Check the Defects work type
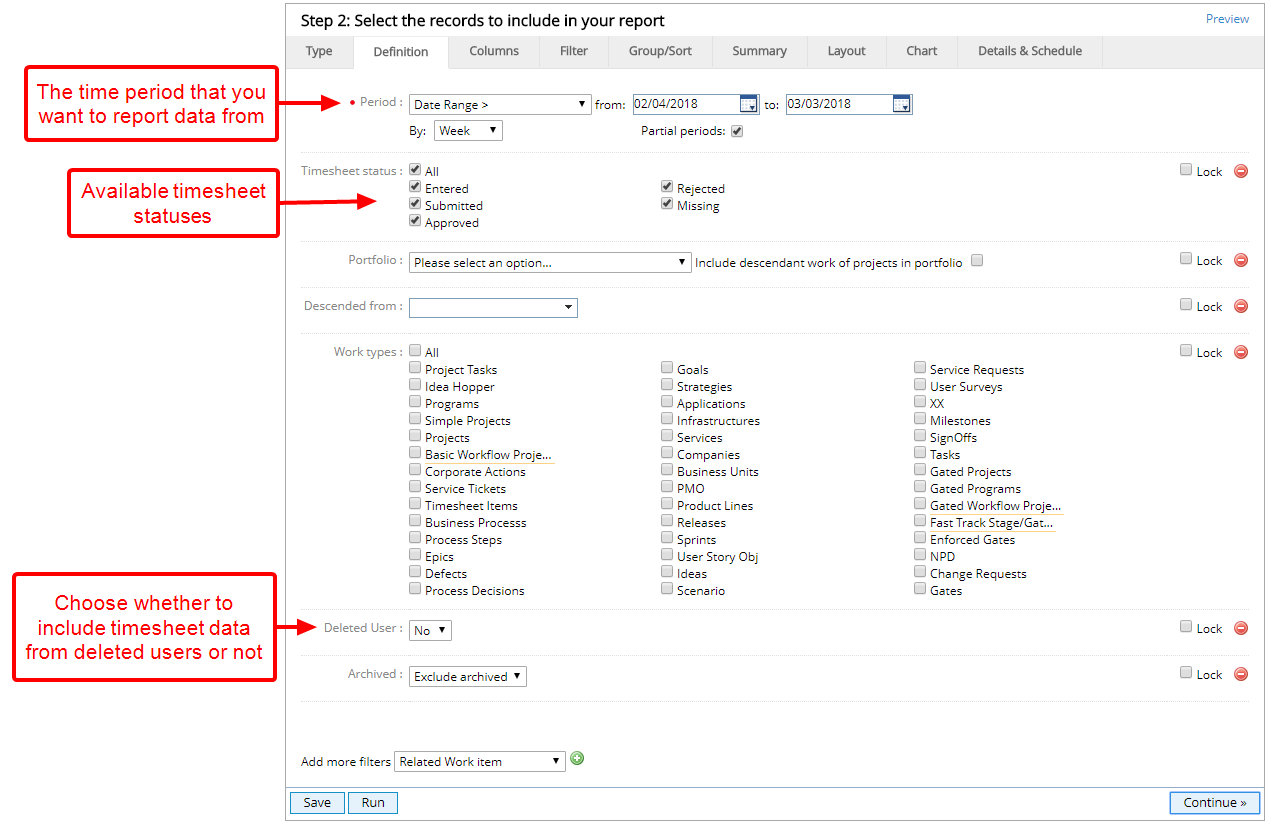 tap(415, 572)
